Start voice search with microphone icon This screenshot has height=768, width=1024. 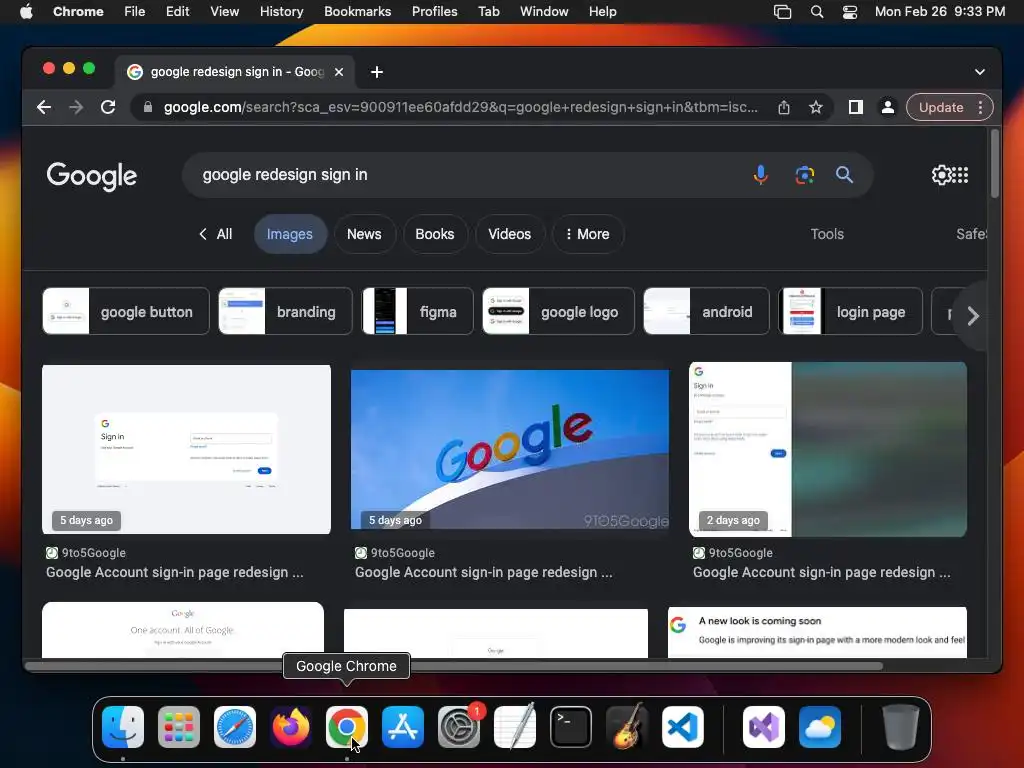[x=760, y=174]
